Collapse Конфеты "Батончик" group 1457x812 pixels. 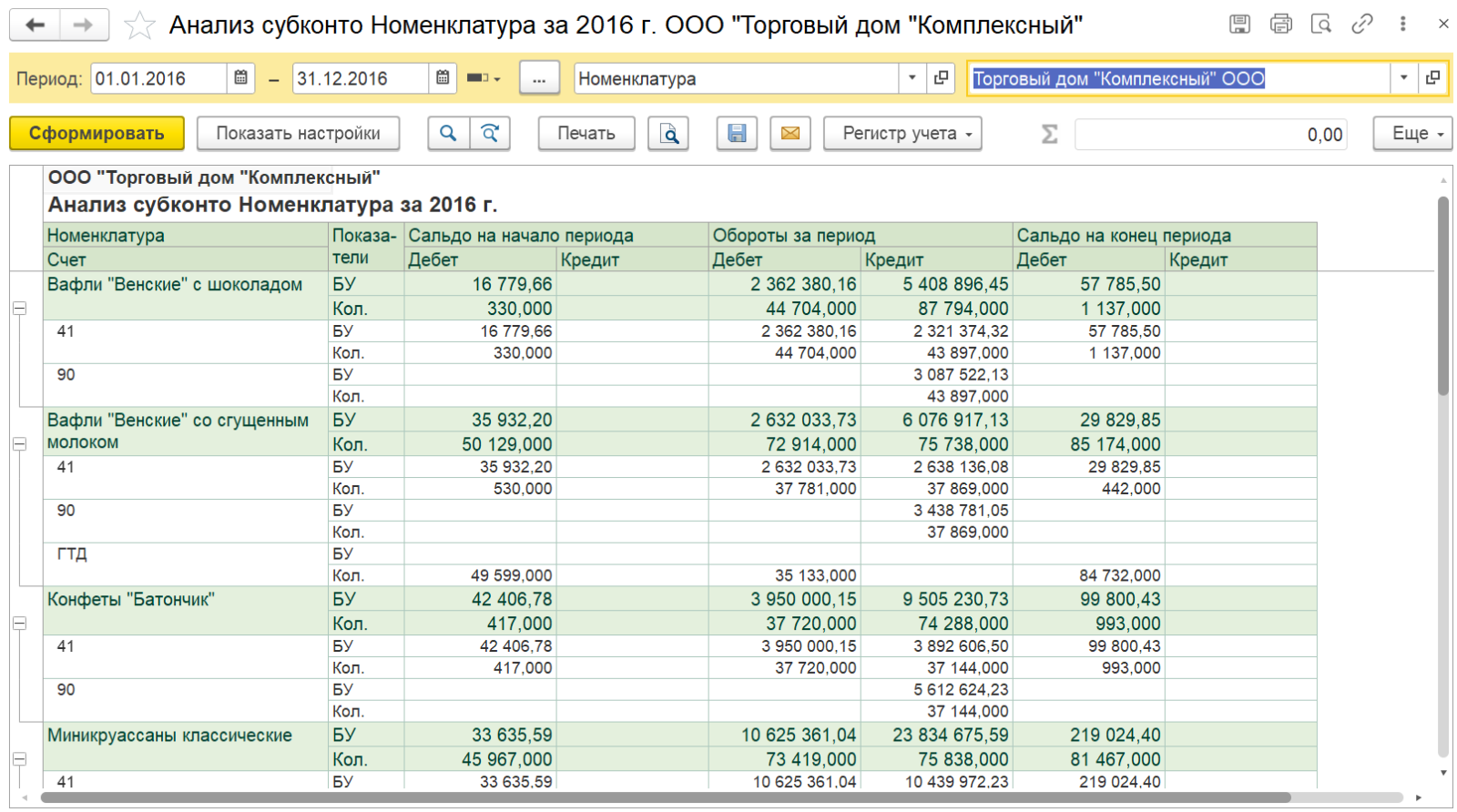(x=19, y=624)
